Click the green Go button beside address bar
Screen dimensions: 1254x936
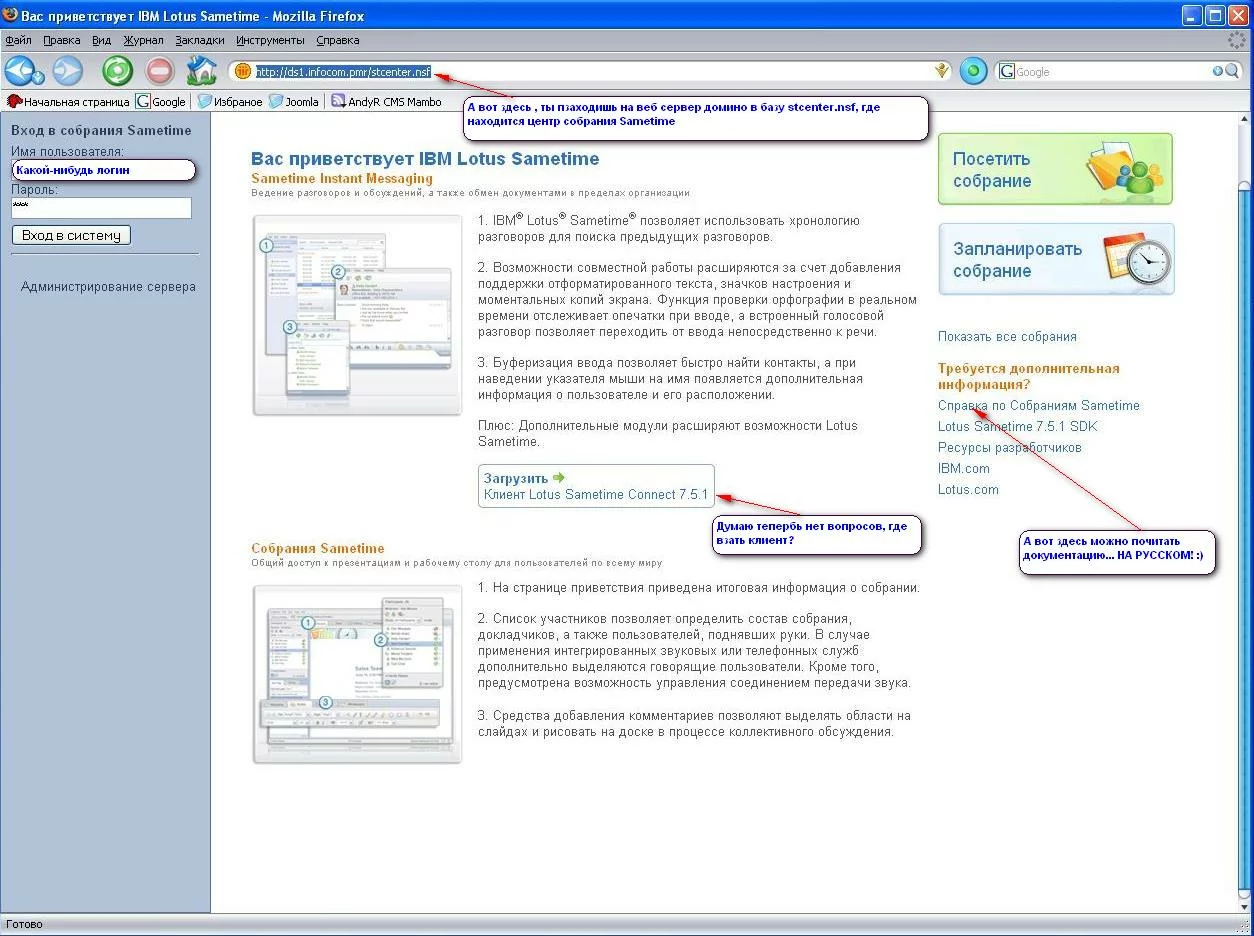pyautogui.click(x=973, y=71)
